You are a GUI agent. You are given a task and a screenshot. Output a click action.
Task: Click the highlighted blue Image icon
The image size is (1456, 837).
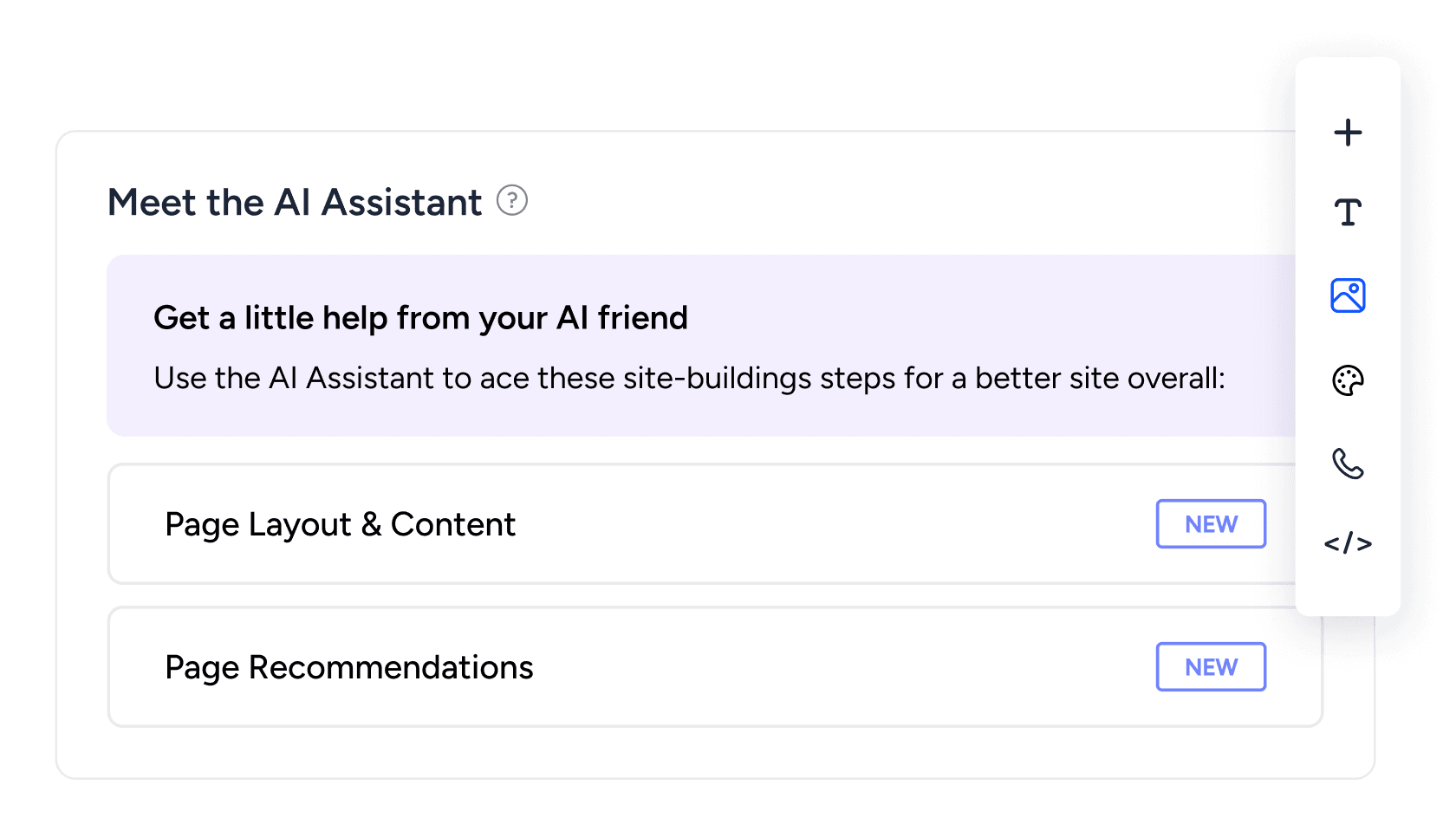pyautogui.click(x=1348, y=295)
